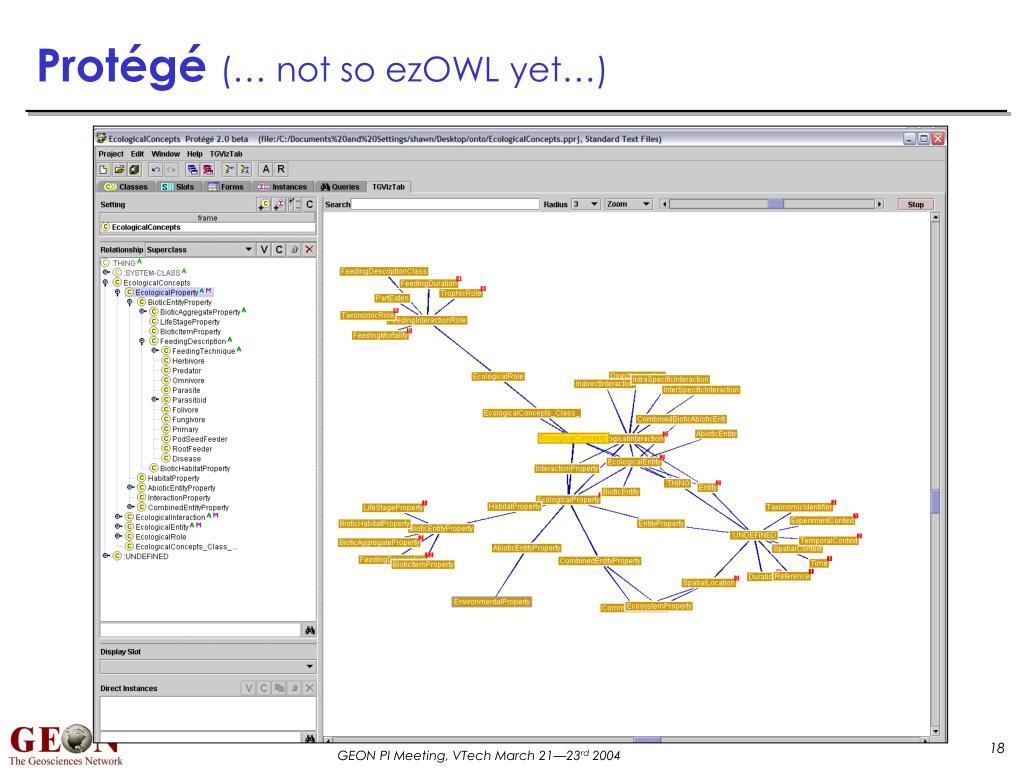Click the class tree search field

(x=200, y=630)
